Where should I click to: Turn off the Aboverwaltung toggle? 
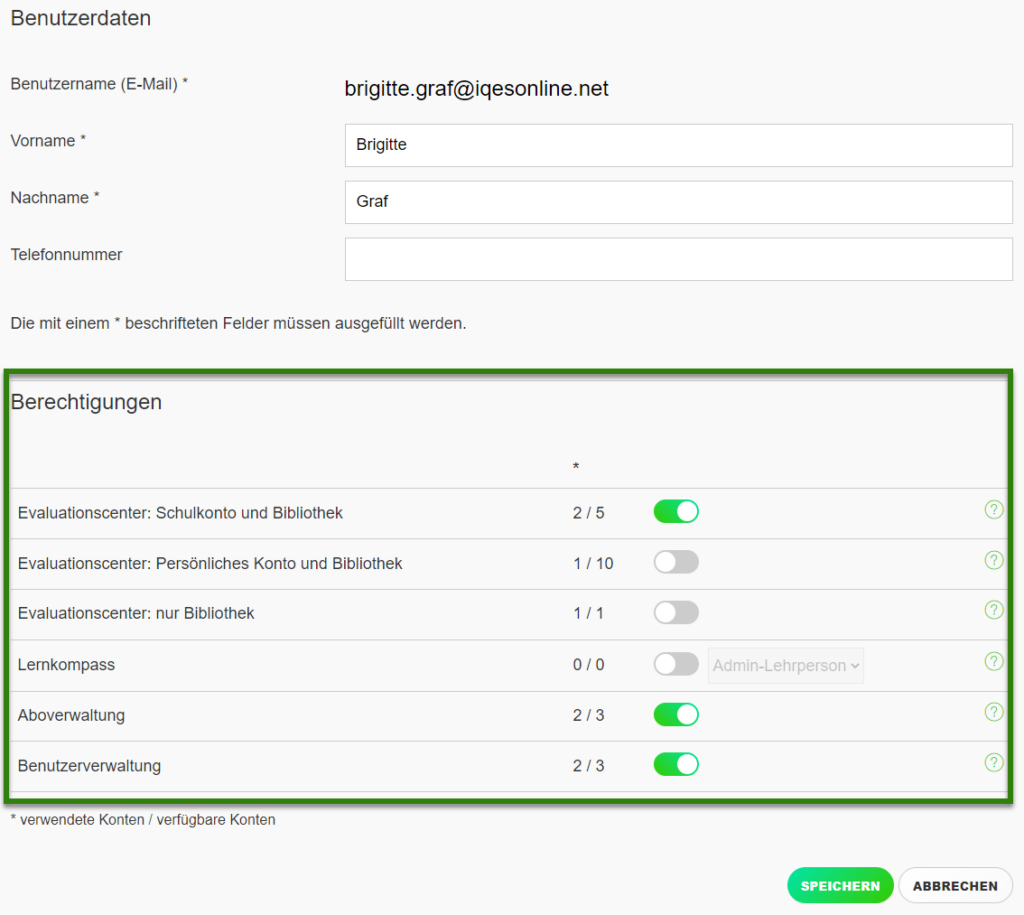pos(676,714)
